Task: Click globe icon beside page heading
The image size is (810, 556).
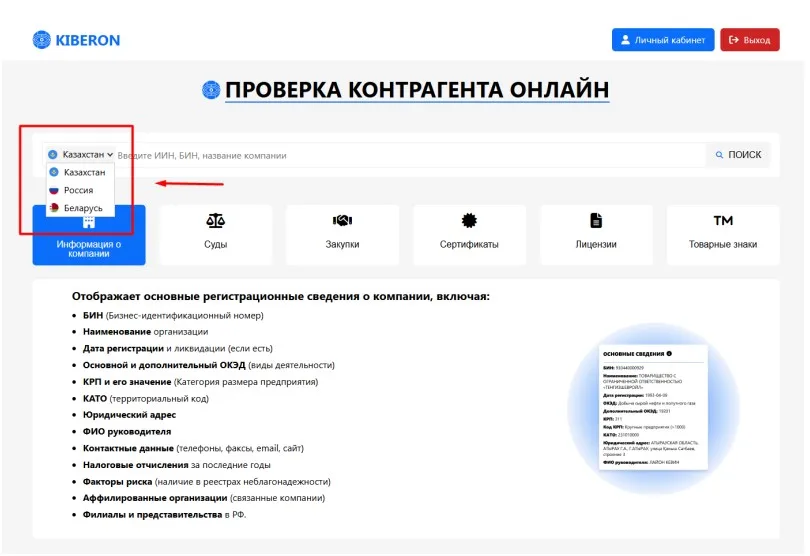Action: click(211, 90)
